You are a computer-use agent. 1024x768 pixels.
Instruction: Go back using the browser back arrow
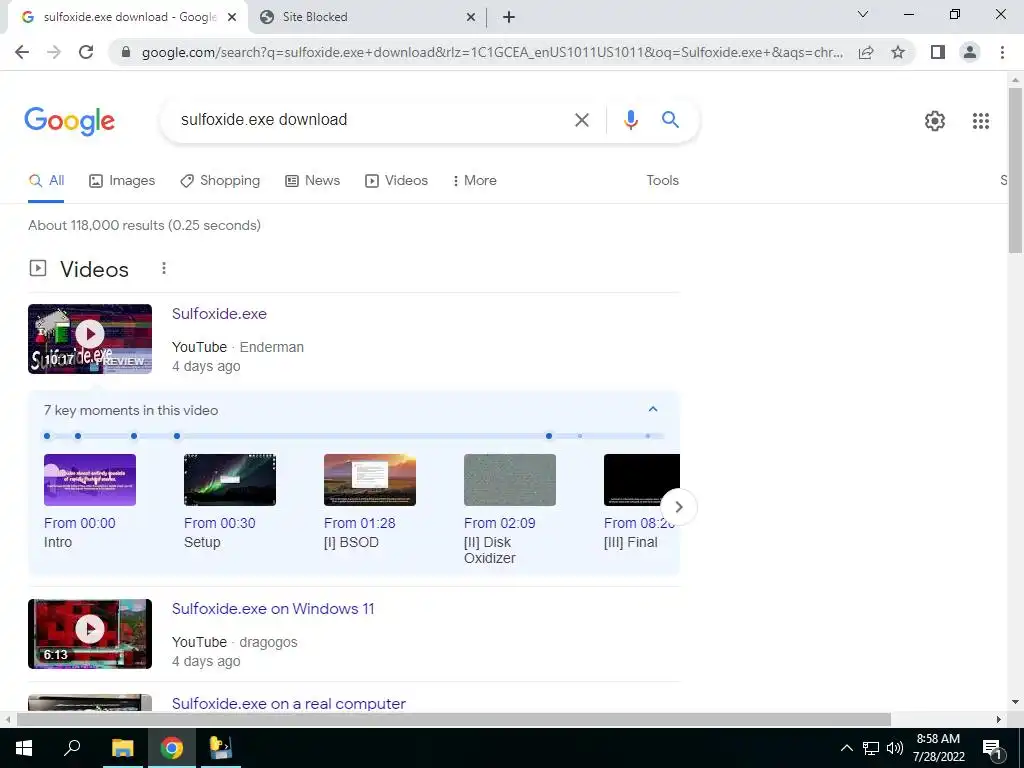(x=22, y=52)
